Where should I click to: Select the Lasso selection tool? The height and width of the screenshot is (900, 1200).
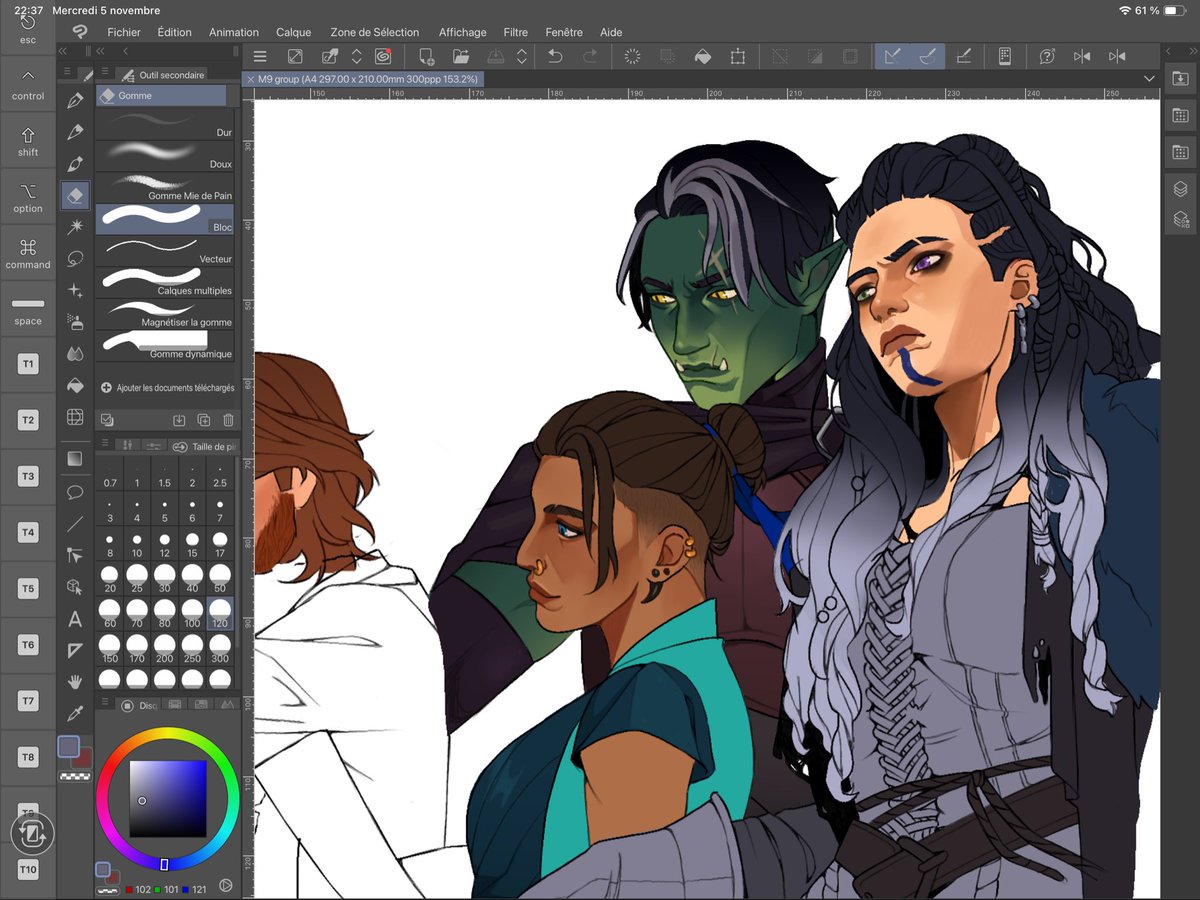click(75, 258)
